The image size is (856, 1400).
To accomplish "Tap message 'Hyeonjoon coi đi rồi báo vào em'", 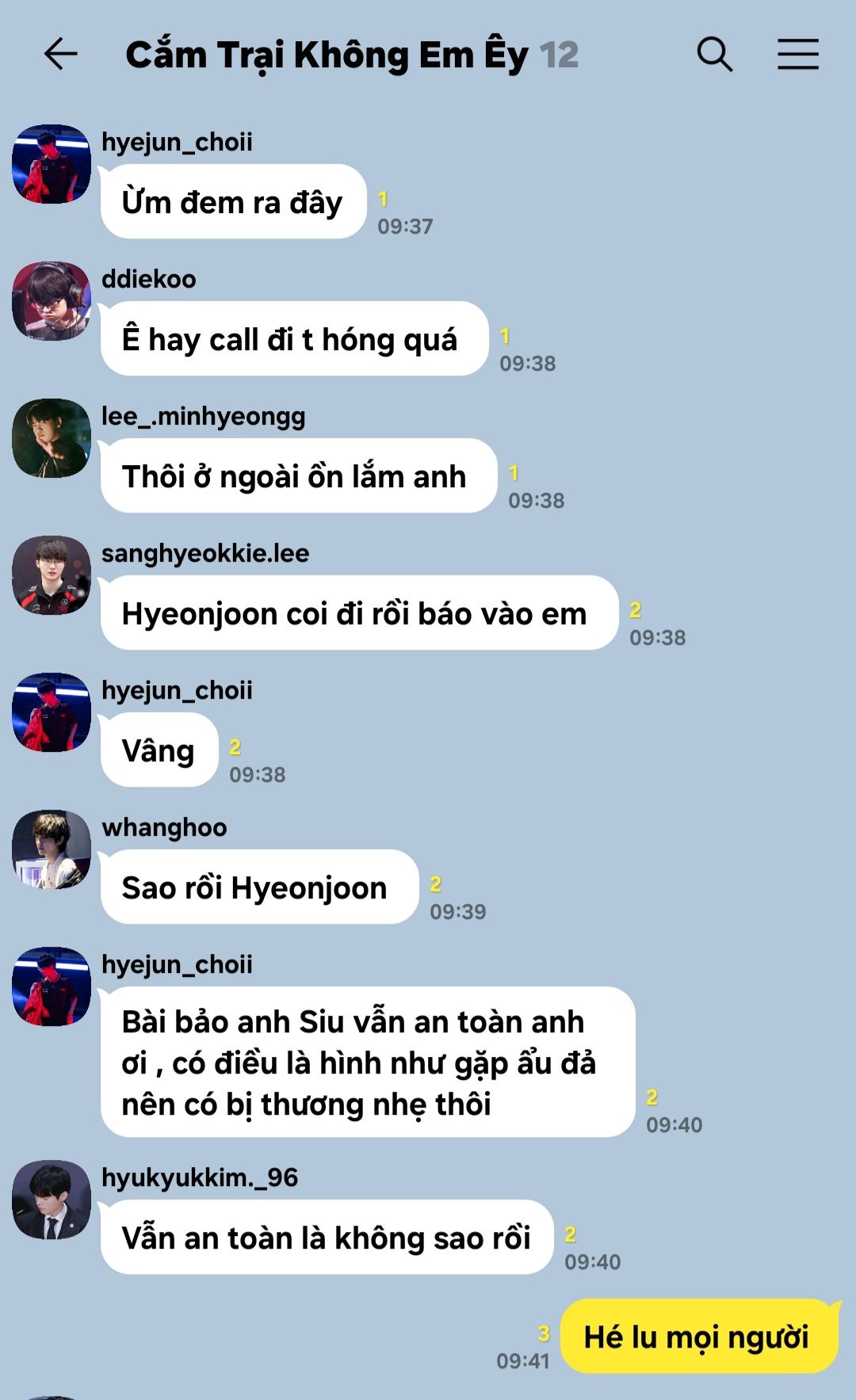I will pyautogui.click(x=359, y=612).
